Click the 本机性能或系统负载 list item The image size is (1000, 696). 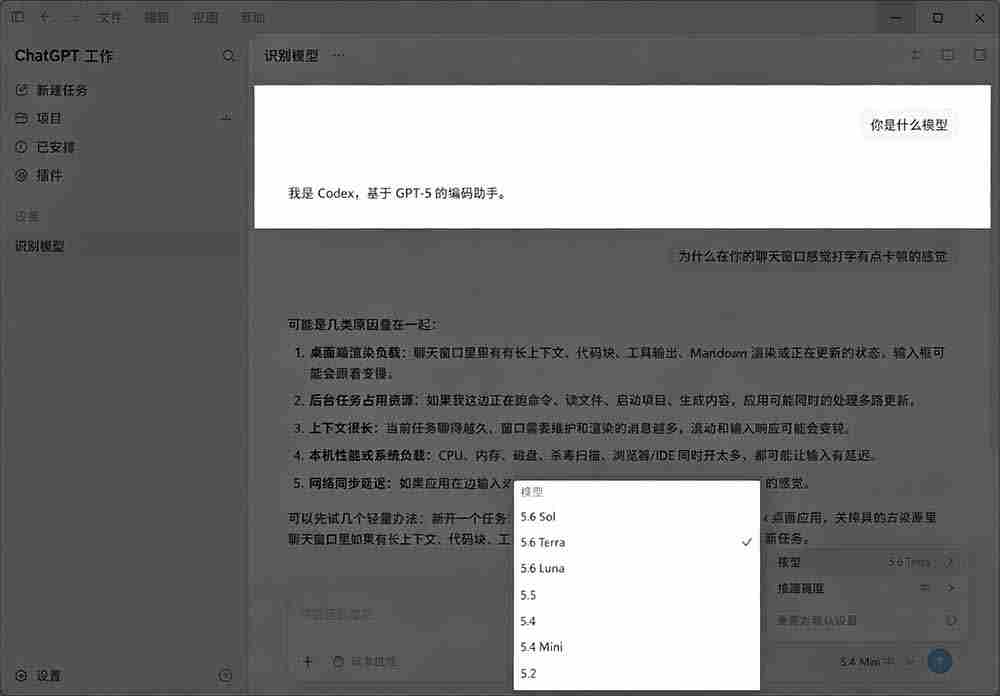(584, 455)
